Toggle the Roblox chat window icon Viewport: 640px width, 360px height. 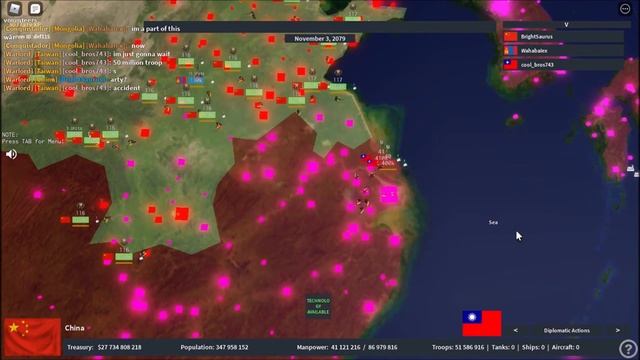pos(36,9)
